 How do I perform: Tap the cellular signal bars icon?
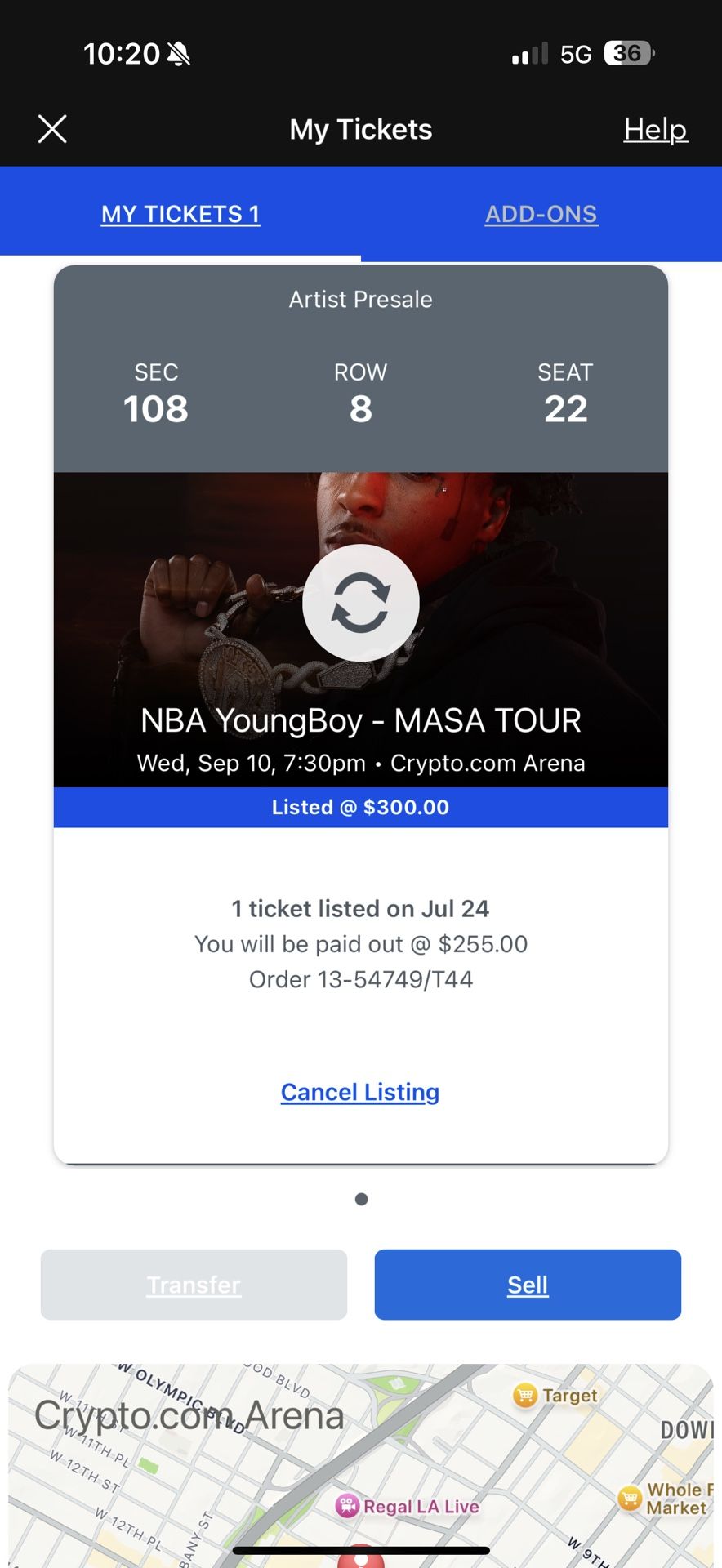coord(529,55)
